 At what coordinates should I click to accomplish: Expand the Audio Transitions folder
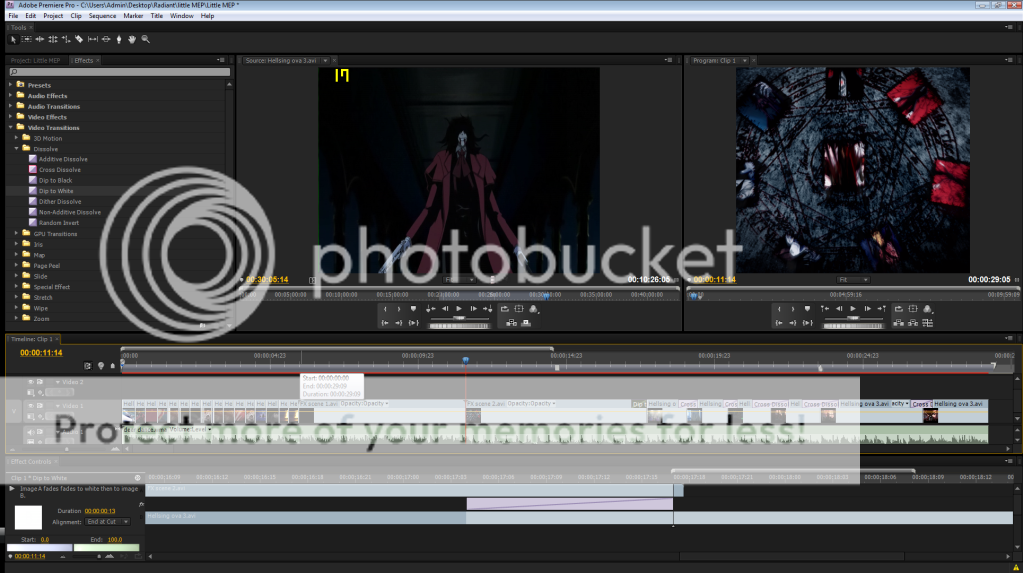point(10,106)
